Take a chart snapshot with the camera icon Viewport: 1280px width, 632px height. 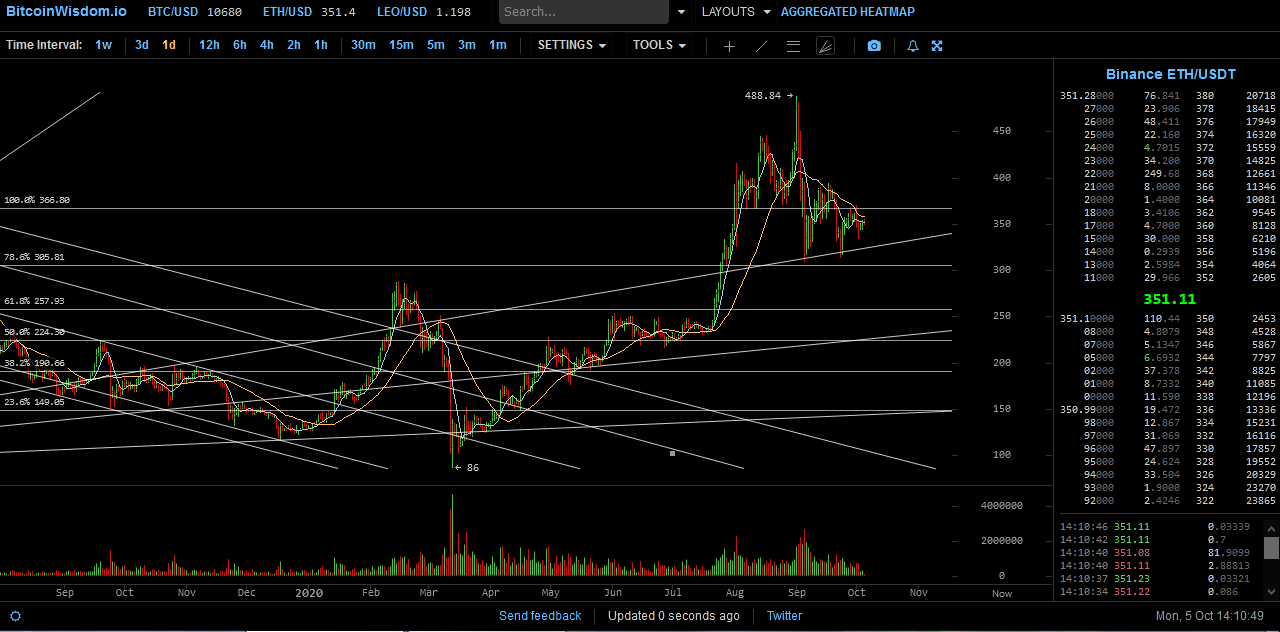[874, 46]
